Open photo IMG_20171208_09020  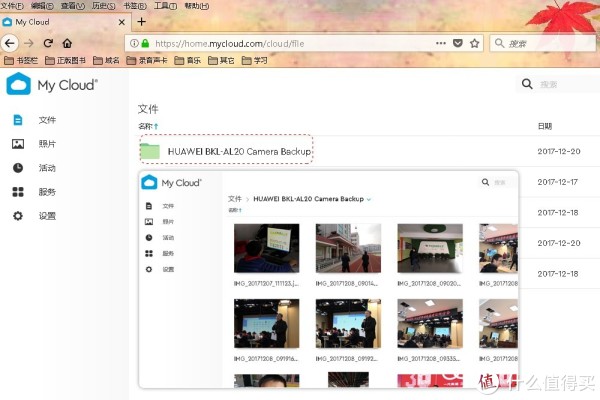430,248
